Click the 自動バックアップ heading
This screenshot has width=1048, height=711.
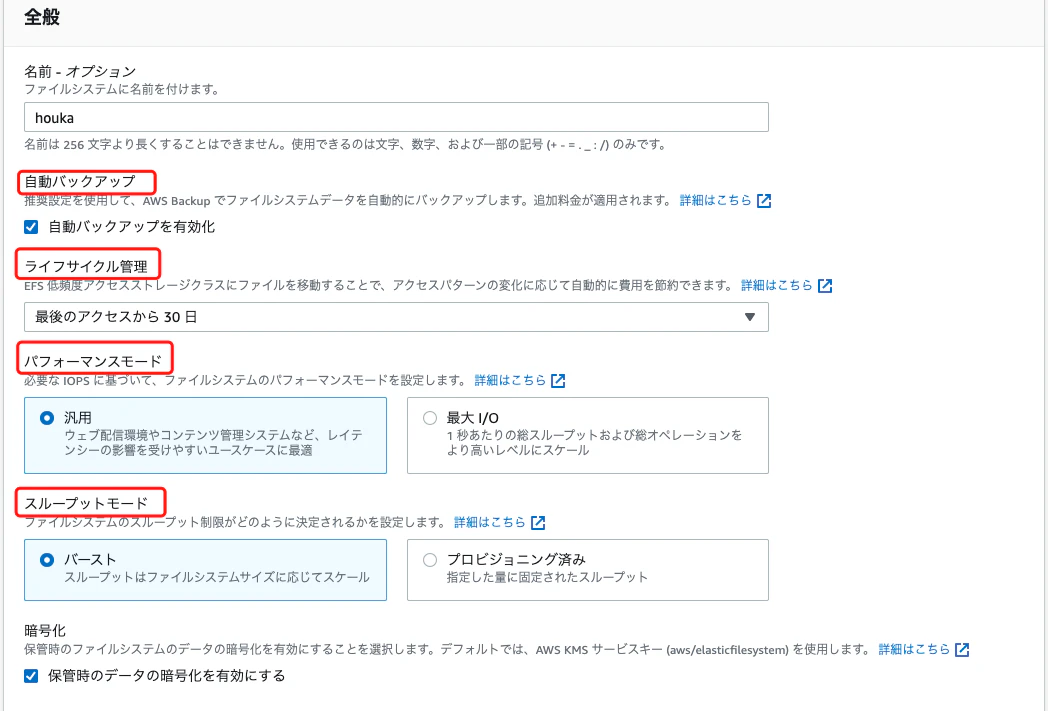[x=80, y=182]
